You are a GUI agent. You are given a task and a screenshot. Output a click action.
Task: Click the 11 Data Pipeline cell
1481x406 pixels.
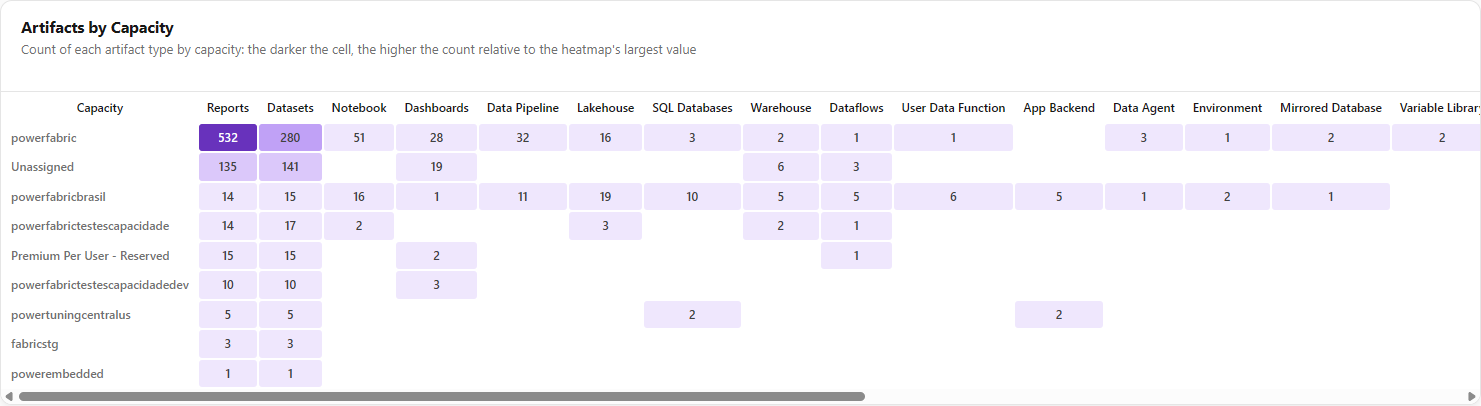click(x=523, y=197)
